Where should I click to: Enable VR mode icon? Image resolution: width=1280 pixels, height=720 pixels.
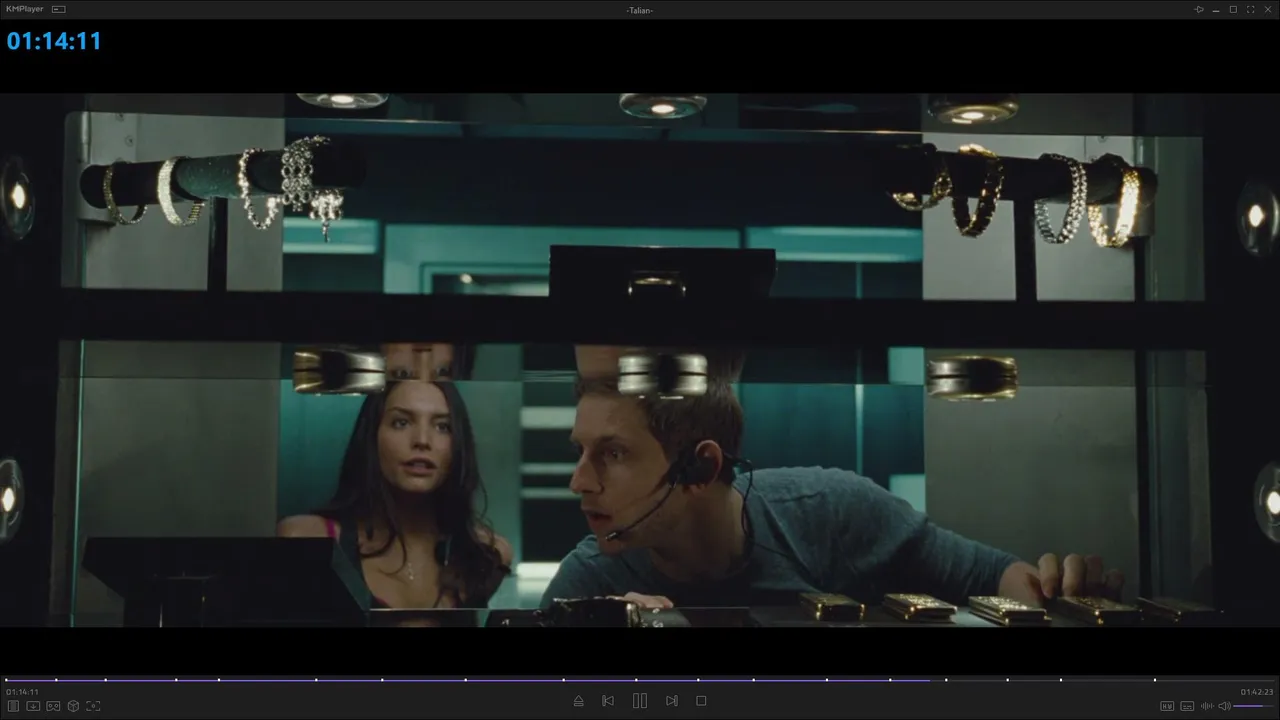(53, 706)
